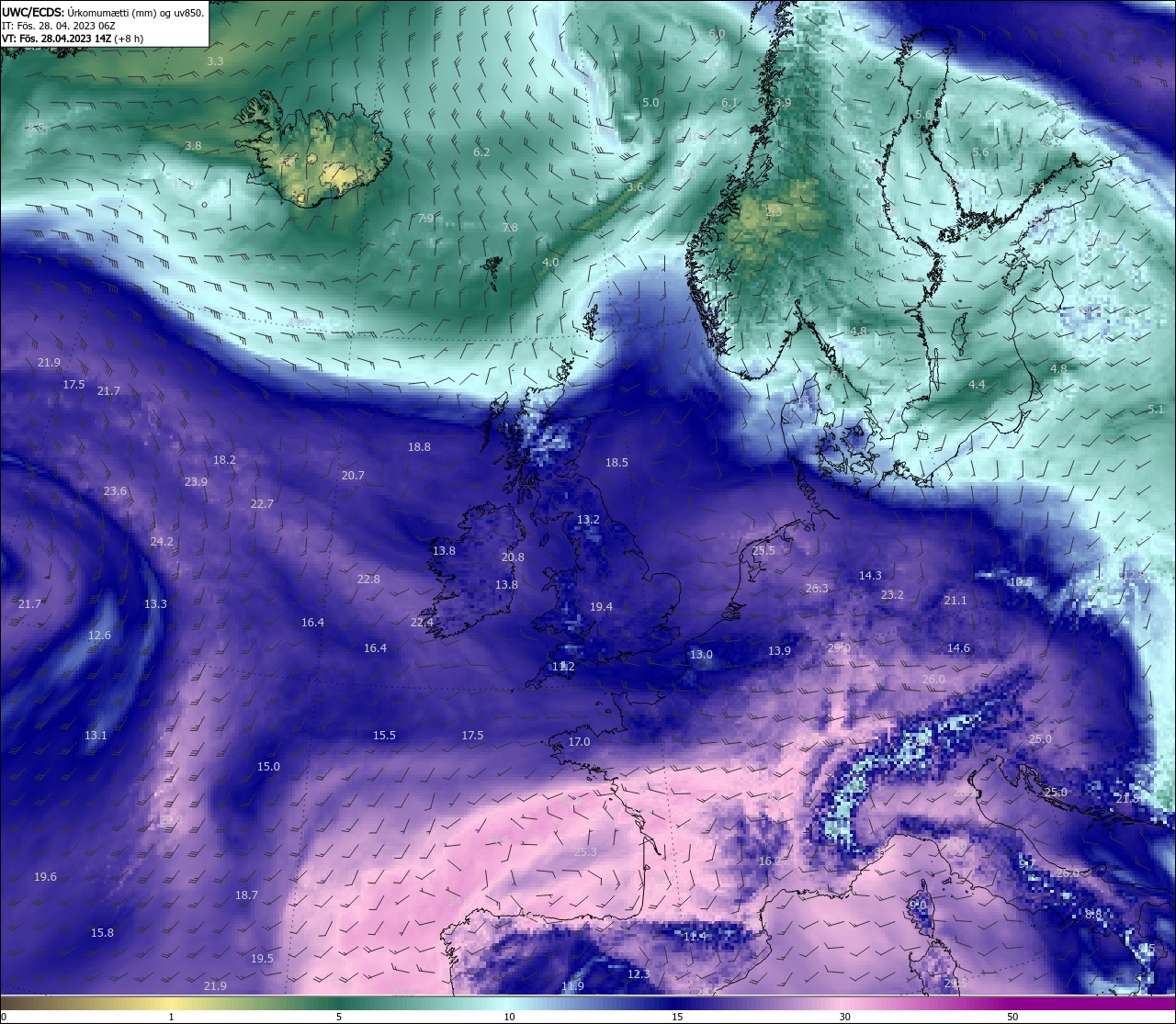Click the 13.0 value label
Viewport: 1176px width, 1024px height.
tap(701, 655)
